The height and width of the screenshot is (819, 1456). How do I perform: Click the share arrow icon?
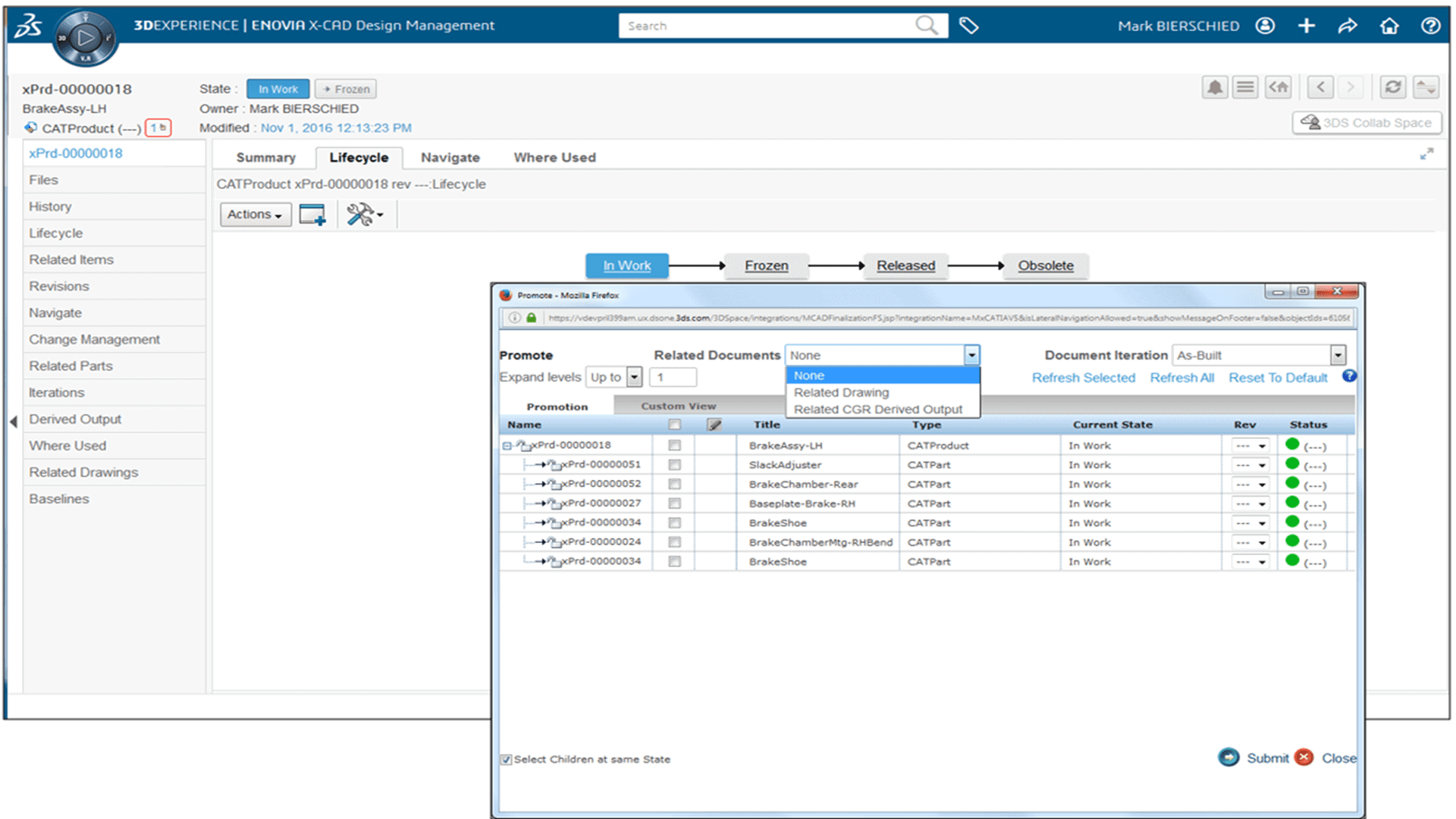click(x=1348, y=26)
